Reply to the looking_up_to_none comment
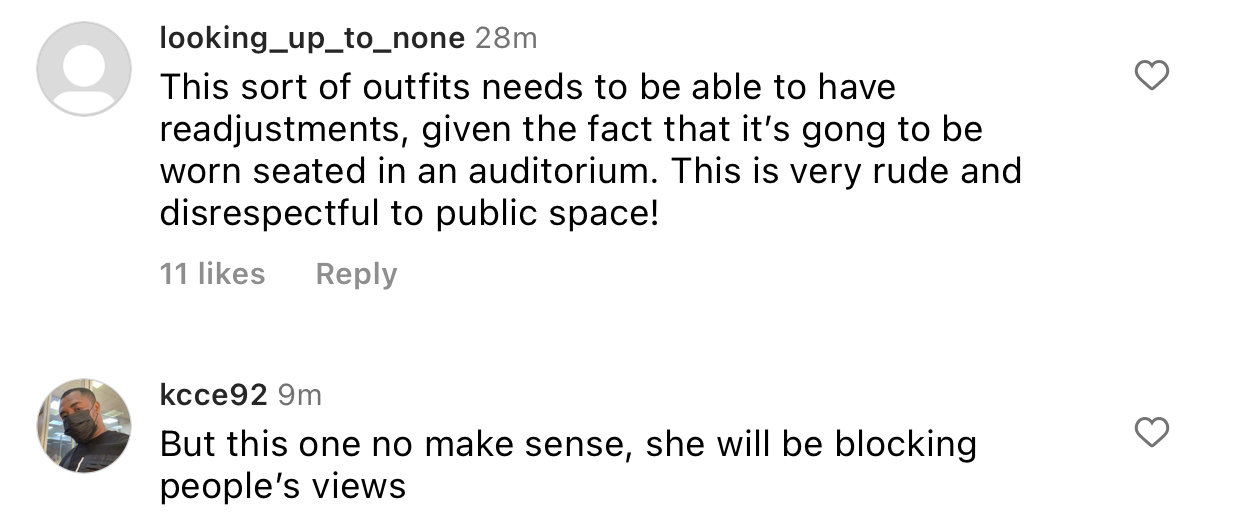1242x518 pixels. [356, 274]
